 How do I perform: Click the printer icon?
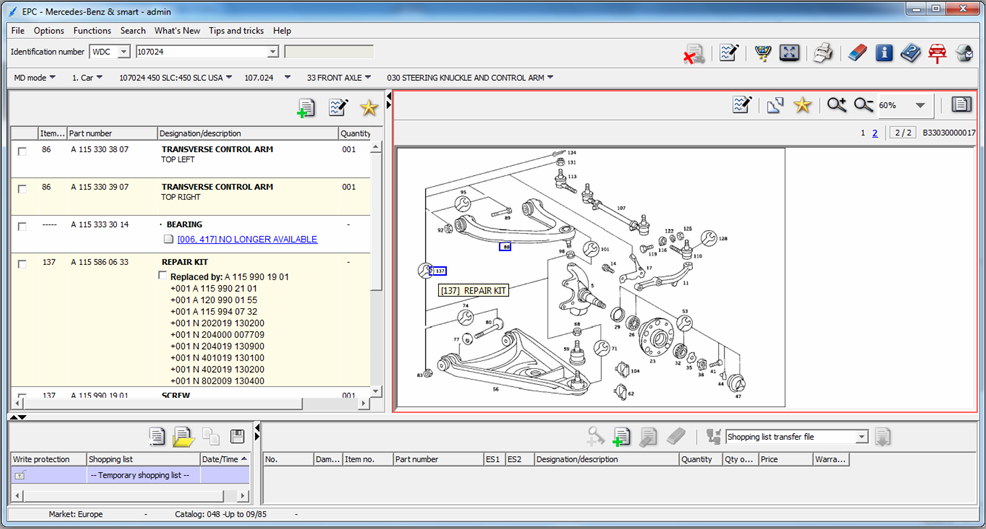[x=823, y=53]
